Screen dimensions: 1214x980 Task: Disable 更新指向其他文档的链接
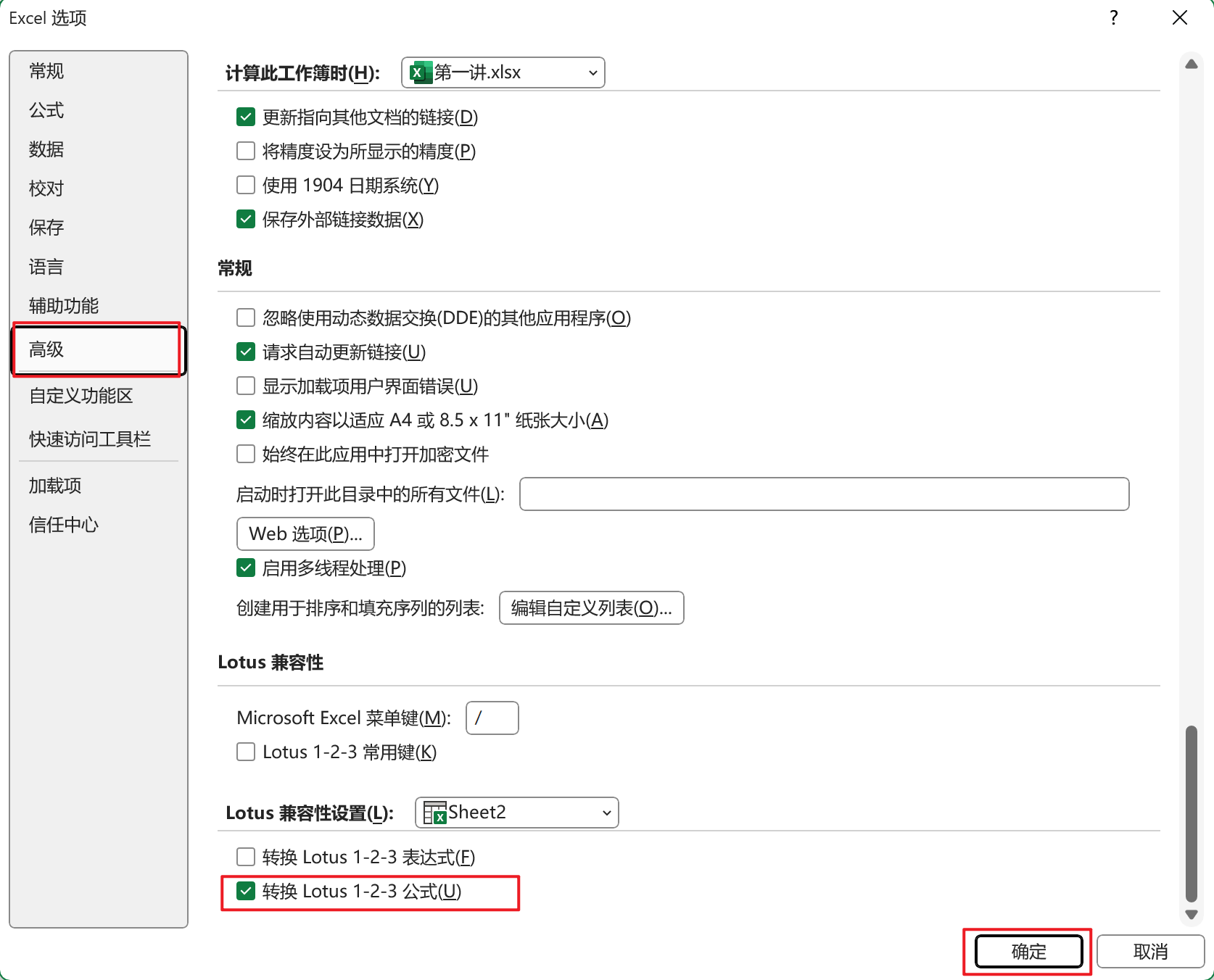coord(246,117)
